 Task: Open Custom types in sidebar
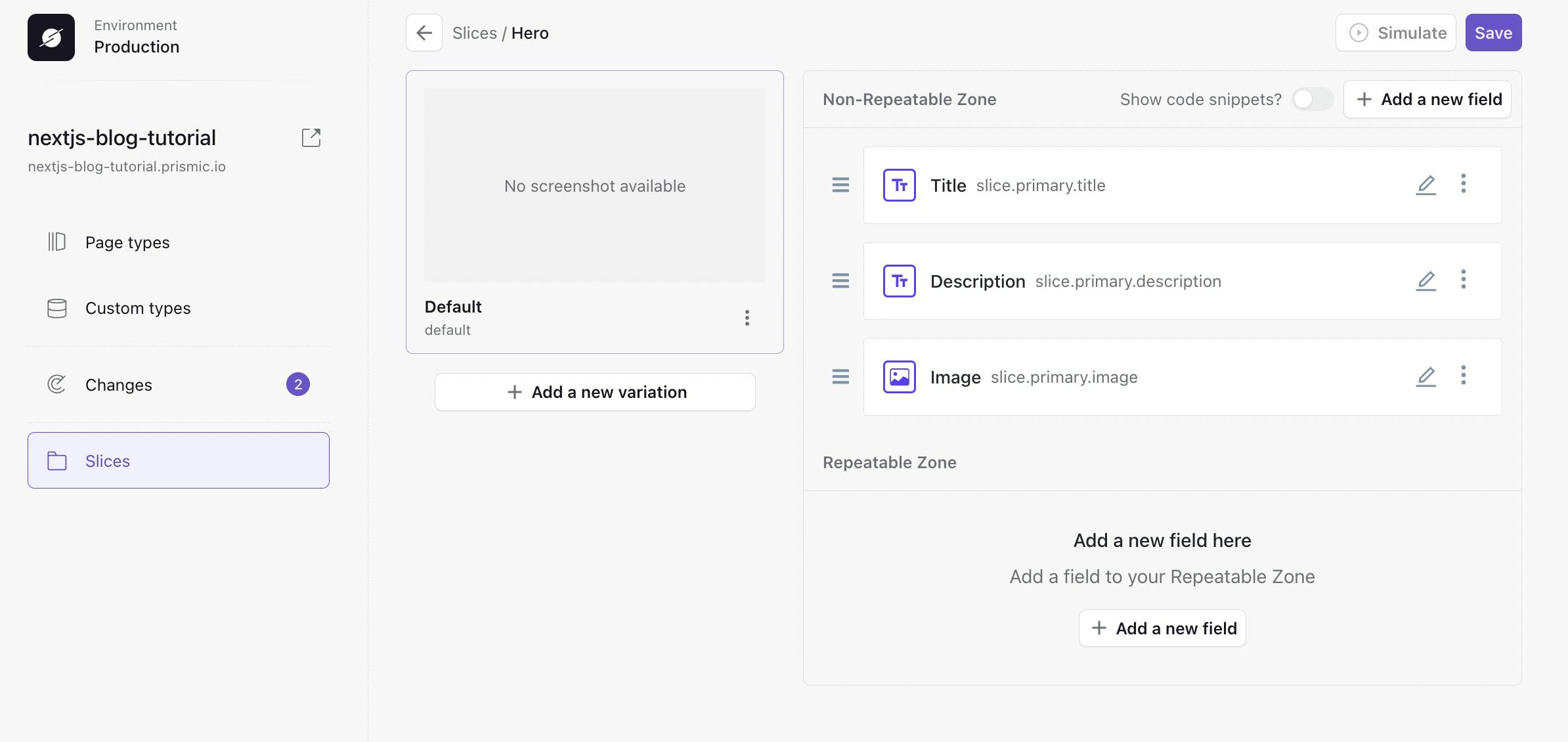tap(138, 308)
